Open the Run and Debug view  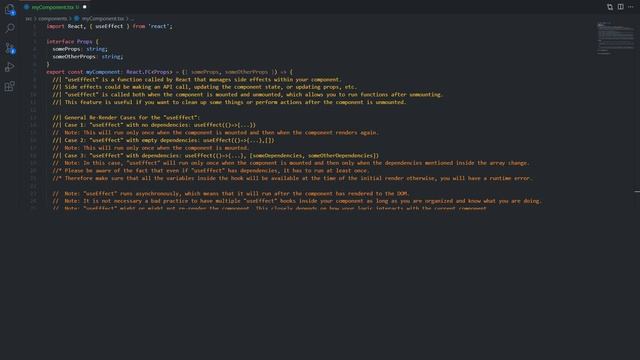pyautogui.click(x=10, y=67)
